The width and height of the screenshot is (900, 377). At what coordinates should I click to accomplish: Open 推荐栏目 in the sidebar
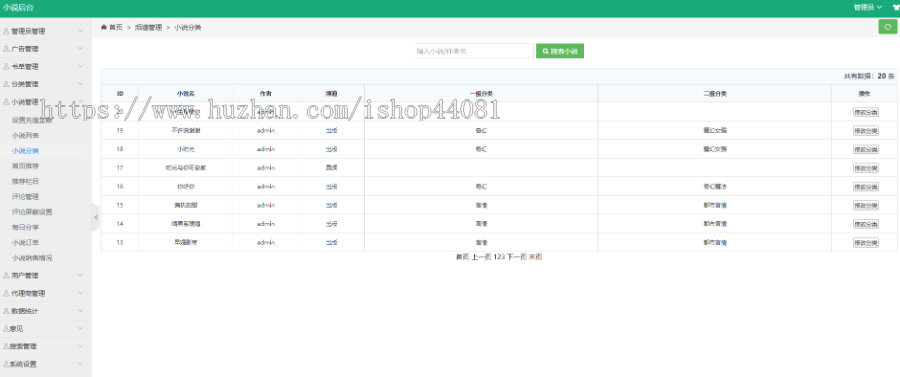coord(25,181)
